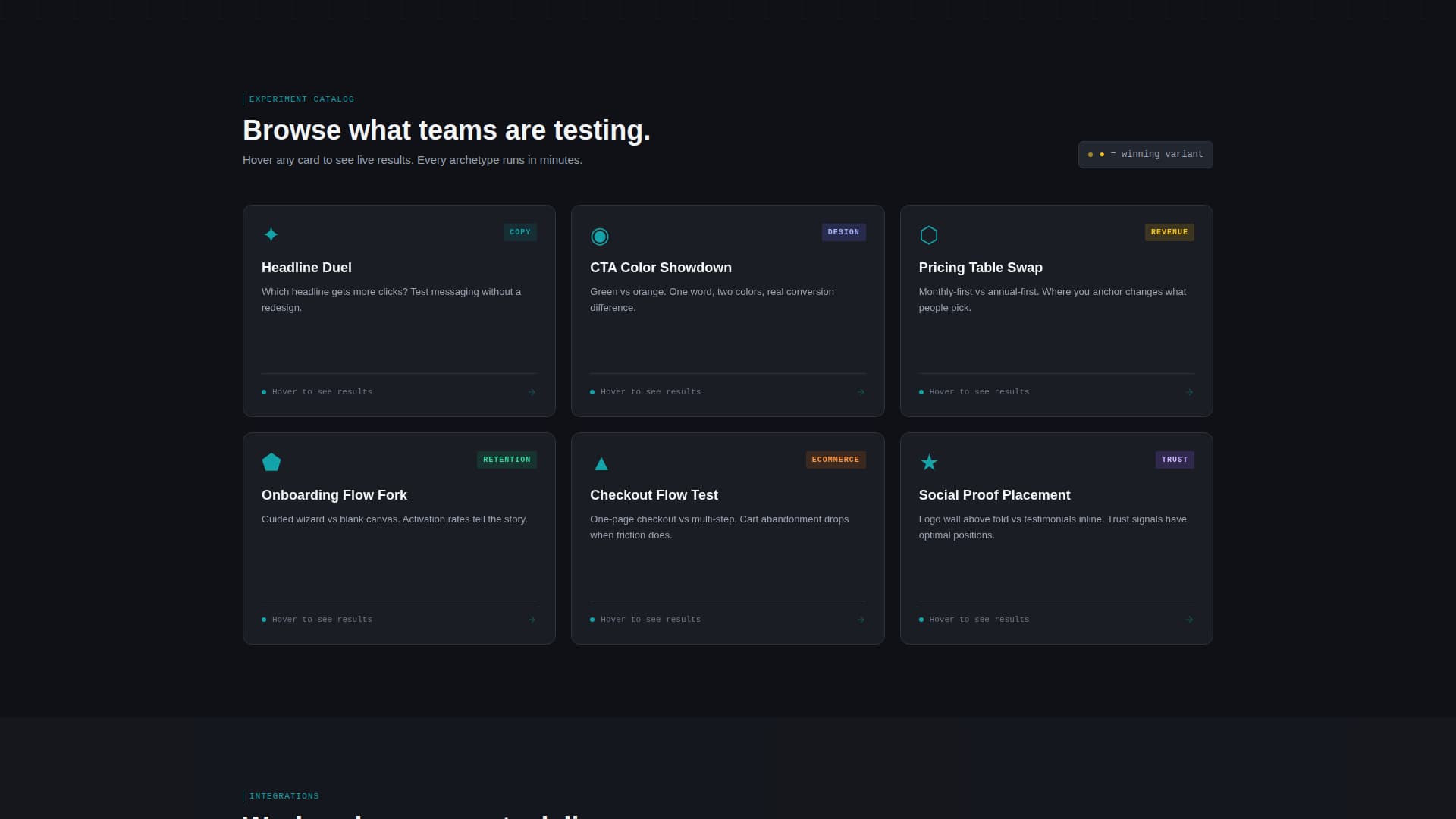Select the TRUST category badge
The width and height of the screenshot is (1456, 819).
pos(1175,460)
